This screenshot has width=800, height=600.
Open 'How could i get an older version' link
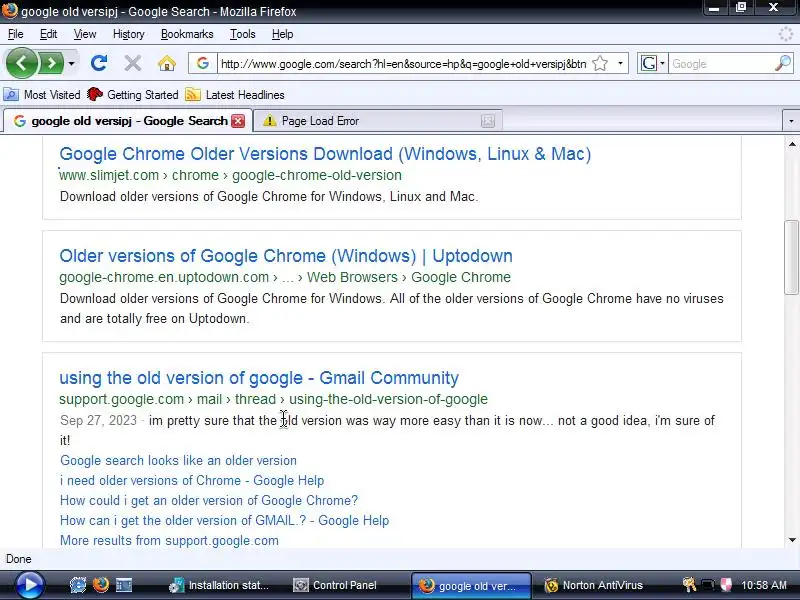209,500
